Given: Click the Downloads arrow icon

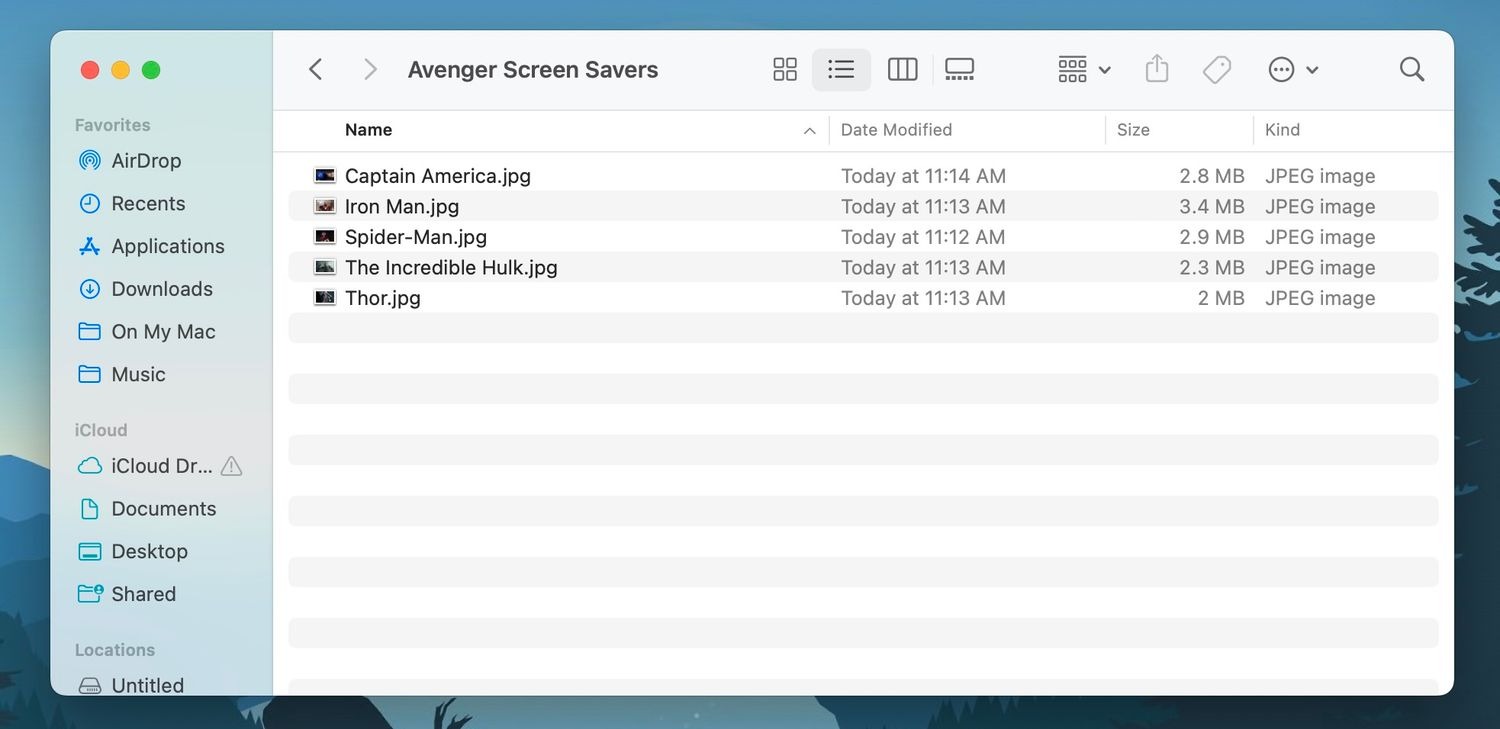Looking at the screenshot, I should click(x=90, y=289).
